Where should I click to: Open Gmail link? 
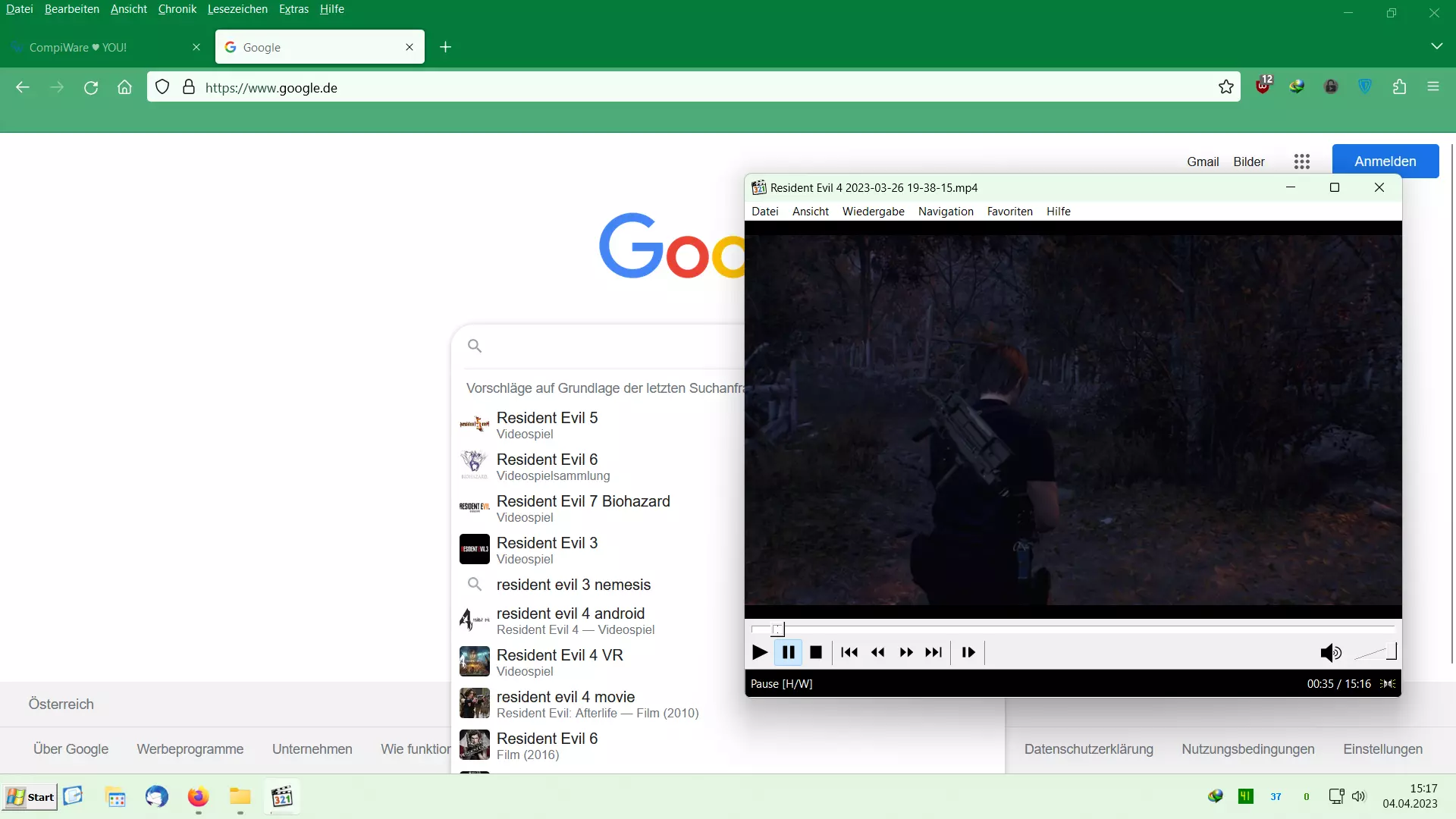[x=1203, y=162]
